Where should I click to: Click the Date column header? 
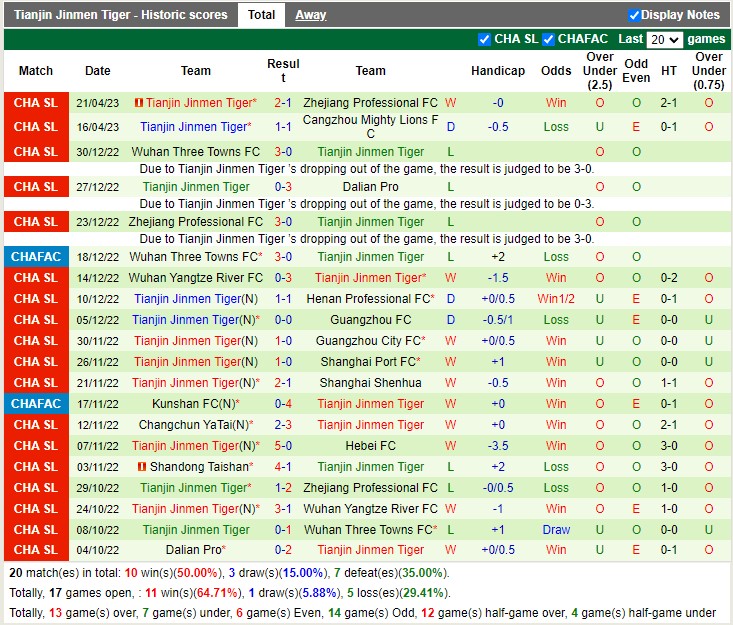tap(98, 71)
